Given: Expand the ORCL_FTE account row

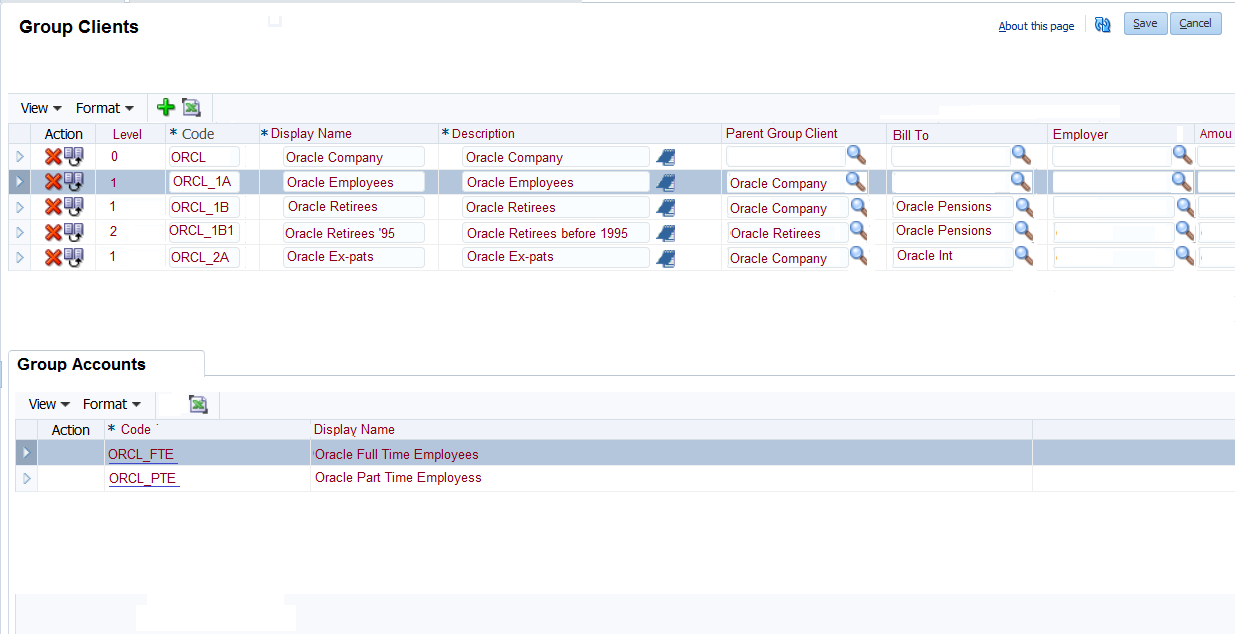Looking at the screenshot, I should tap(27, 453).
